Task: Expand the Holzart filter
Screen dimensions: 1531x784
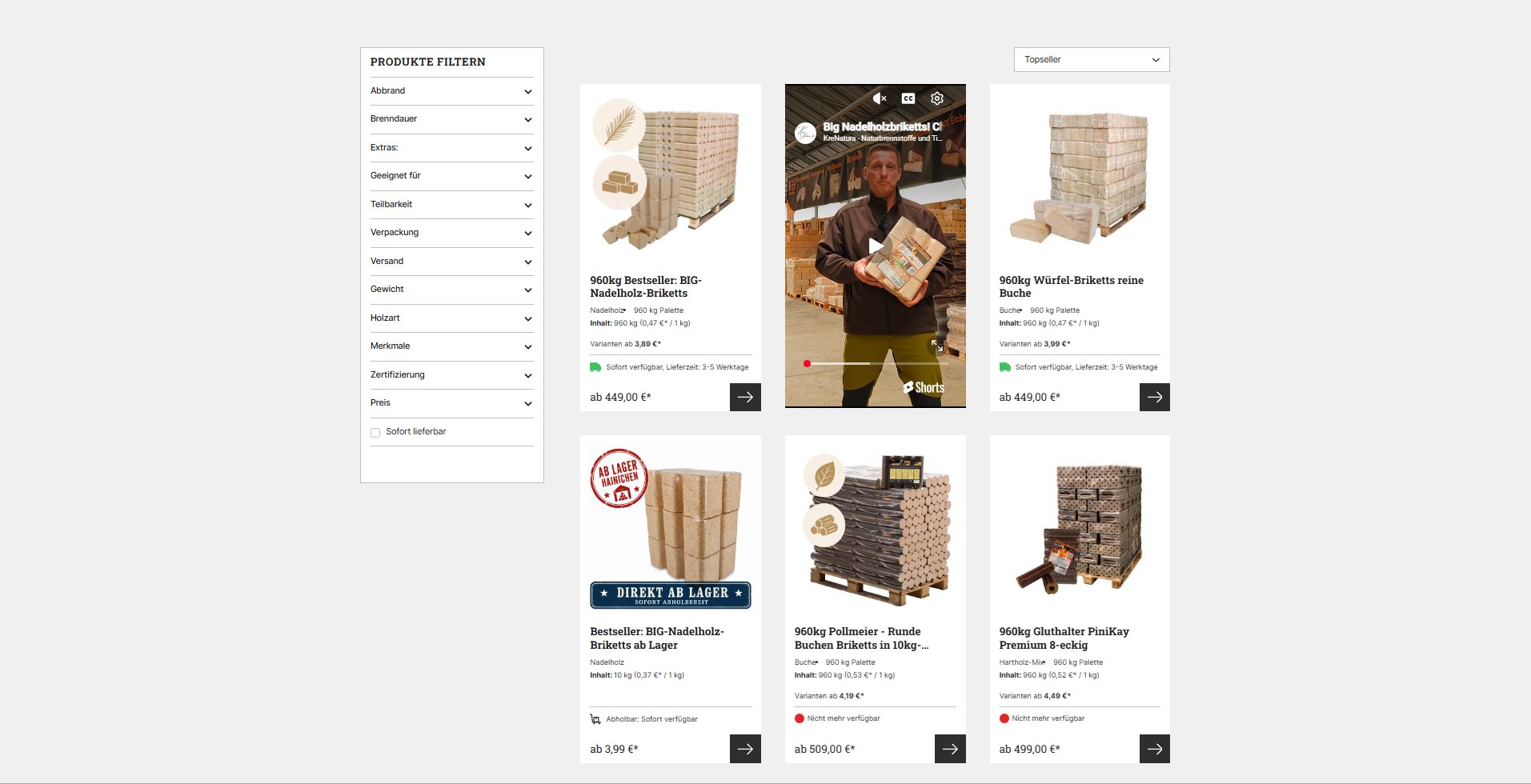Action: point(451,318)
